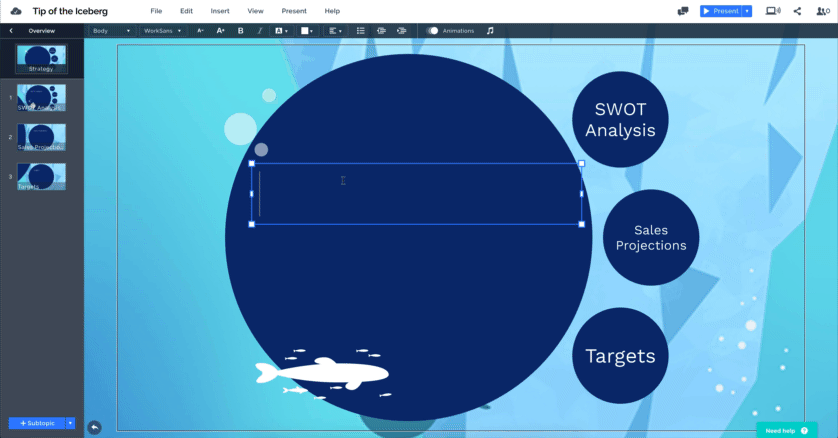Decrease the font size
The width and height of the screenshot is (838, 438).
coord(200,31)
